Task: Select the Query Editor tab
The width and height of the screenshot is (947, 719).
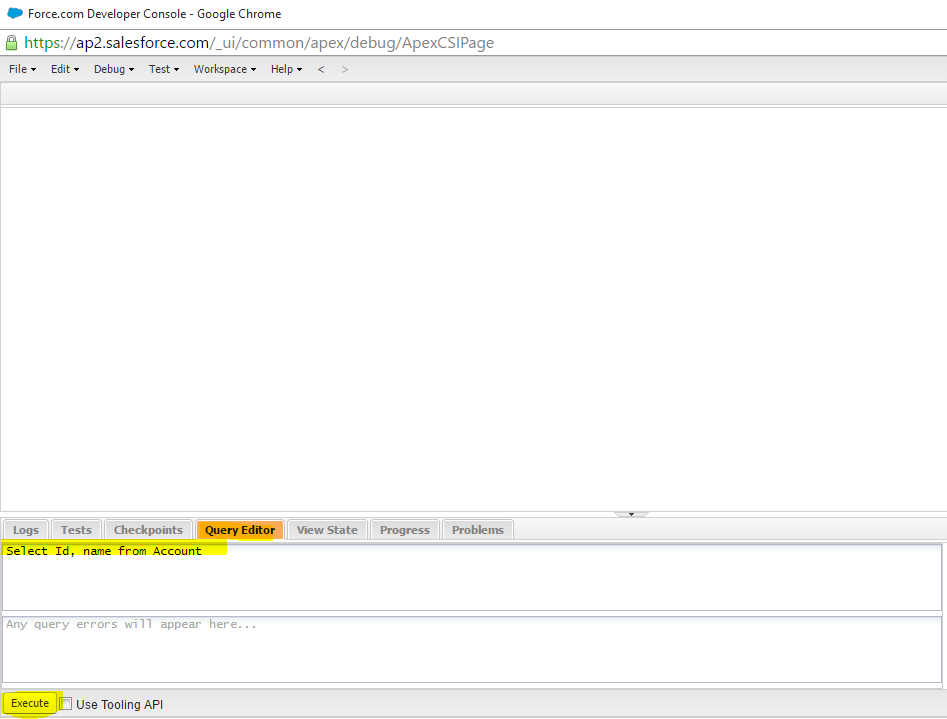Action: 239,529
